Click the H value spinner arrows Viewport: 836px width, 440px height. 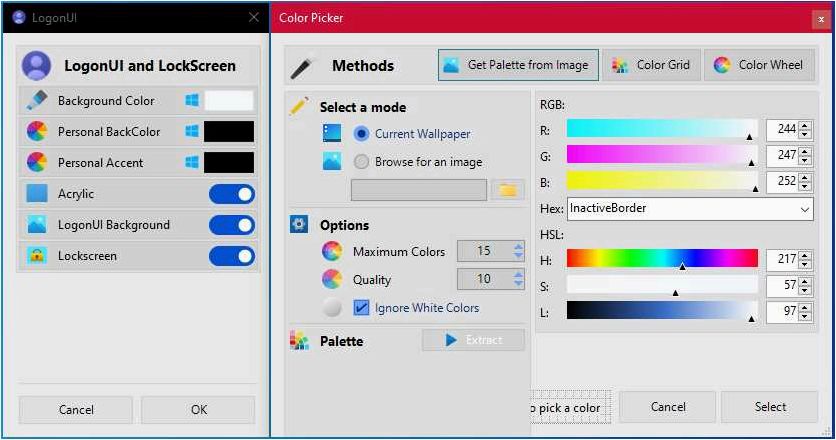(805, 260)
